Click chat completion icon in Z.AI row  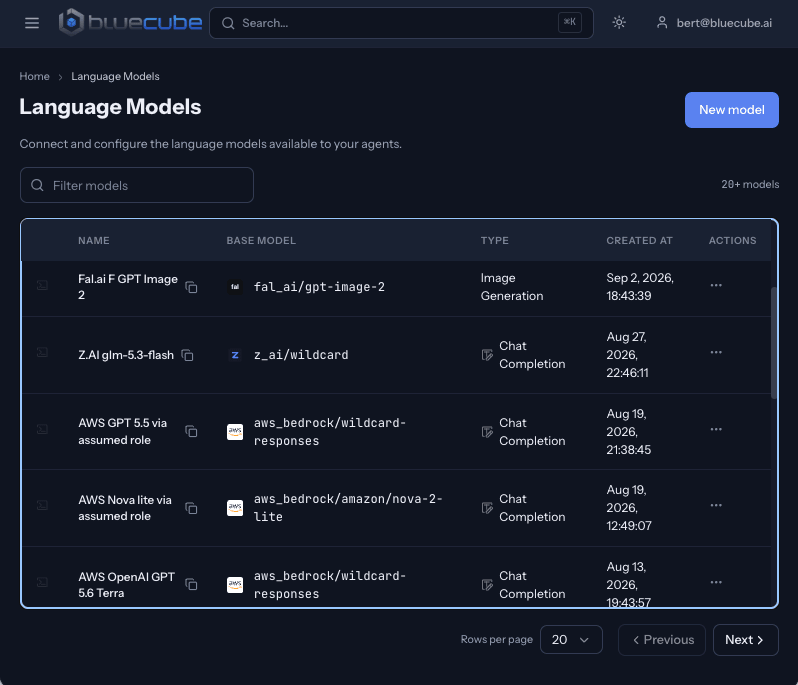pos(487,355)
